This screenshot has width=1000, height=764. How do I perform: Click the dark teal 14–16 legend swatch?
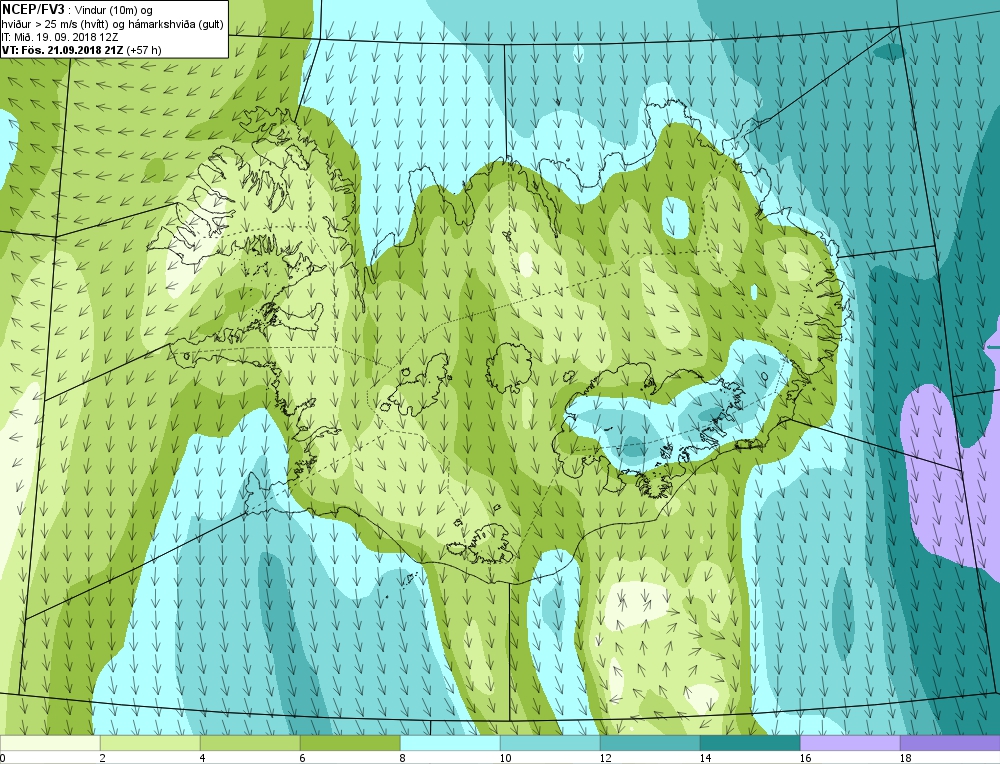click(x=750, y=743)
